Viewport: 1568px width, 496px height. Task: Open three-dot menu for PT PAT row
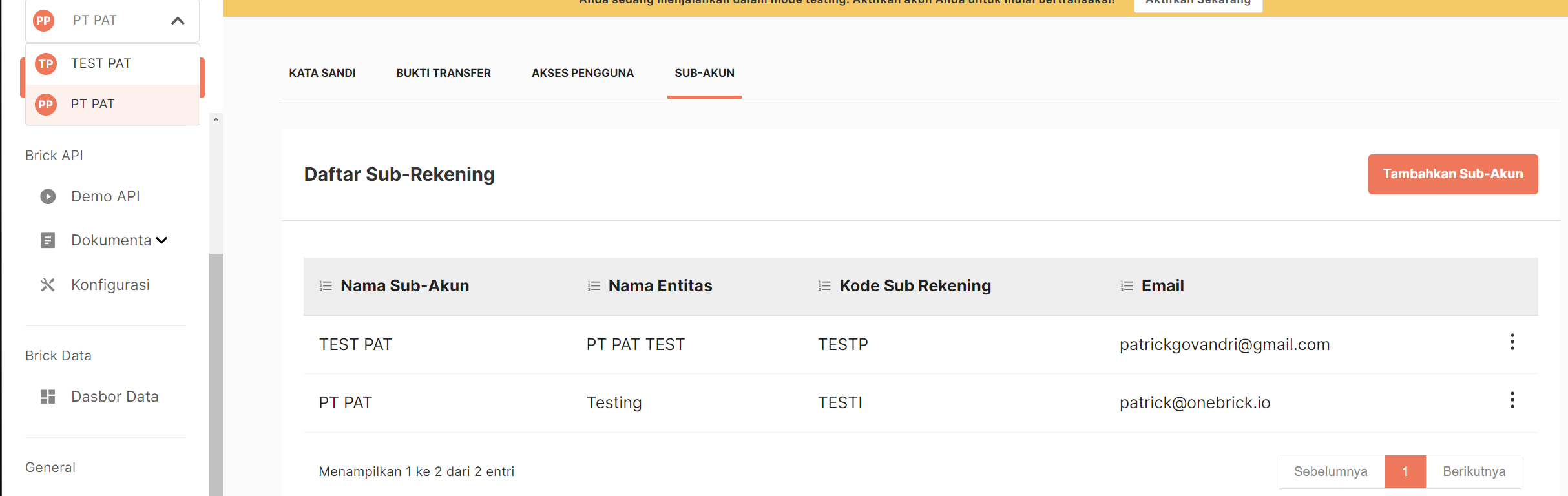click(x=1512, y=400)
